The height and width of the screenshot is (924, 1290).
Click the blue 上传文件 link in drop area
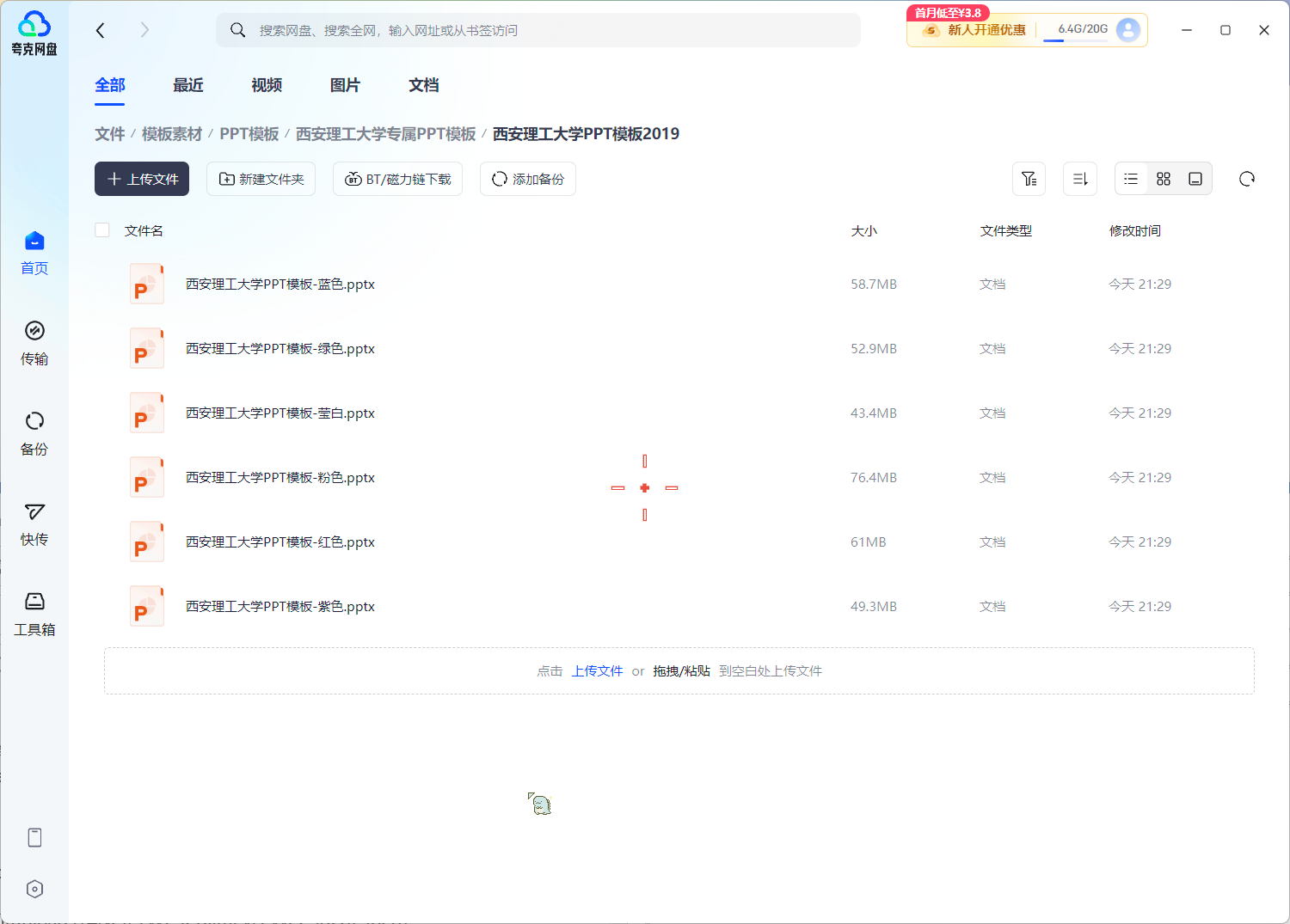pyautogui.click(x=598, y=671)
